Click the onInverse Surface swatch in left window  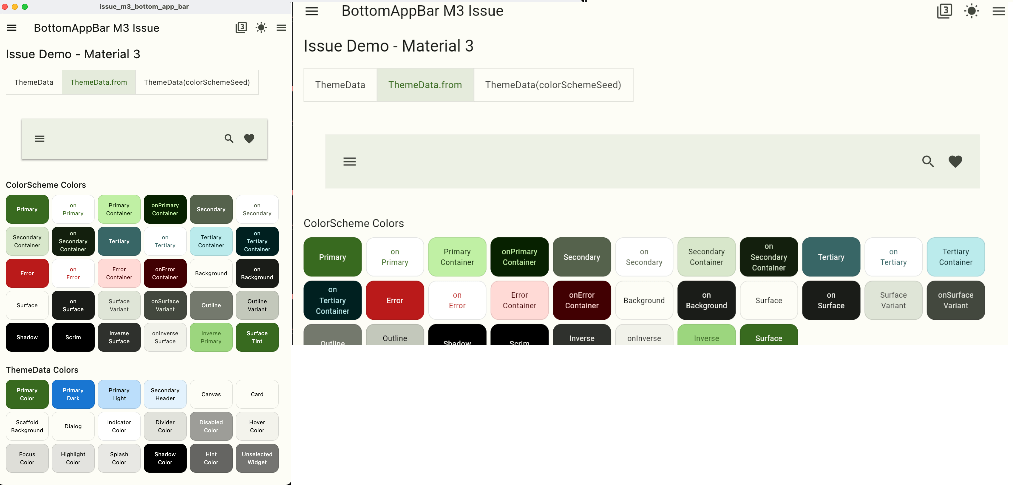click(165, 337)
